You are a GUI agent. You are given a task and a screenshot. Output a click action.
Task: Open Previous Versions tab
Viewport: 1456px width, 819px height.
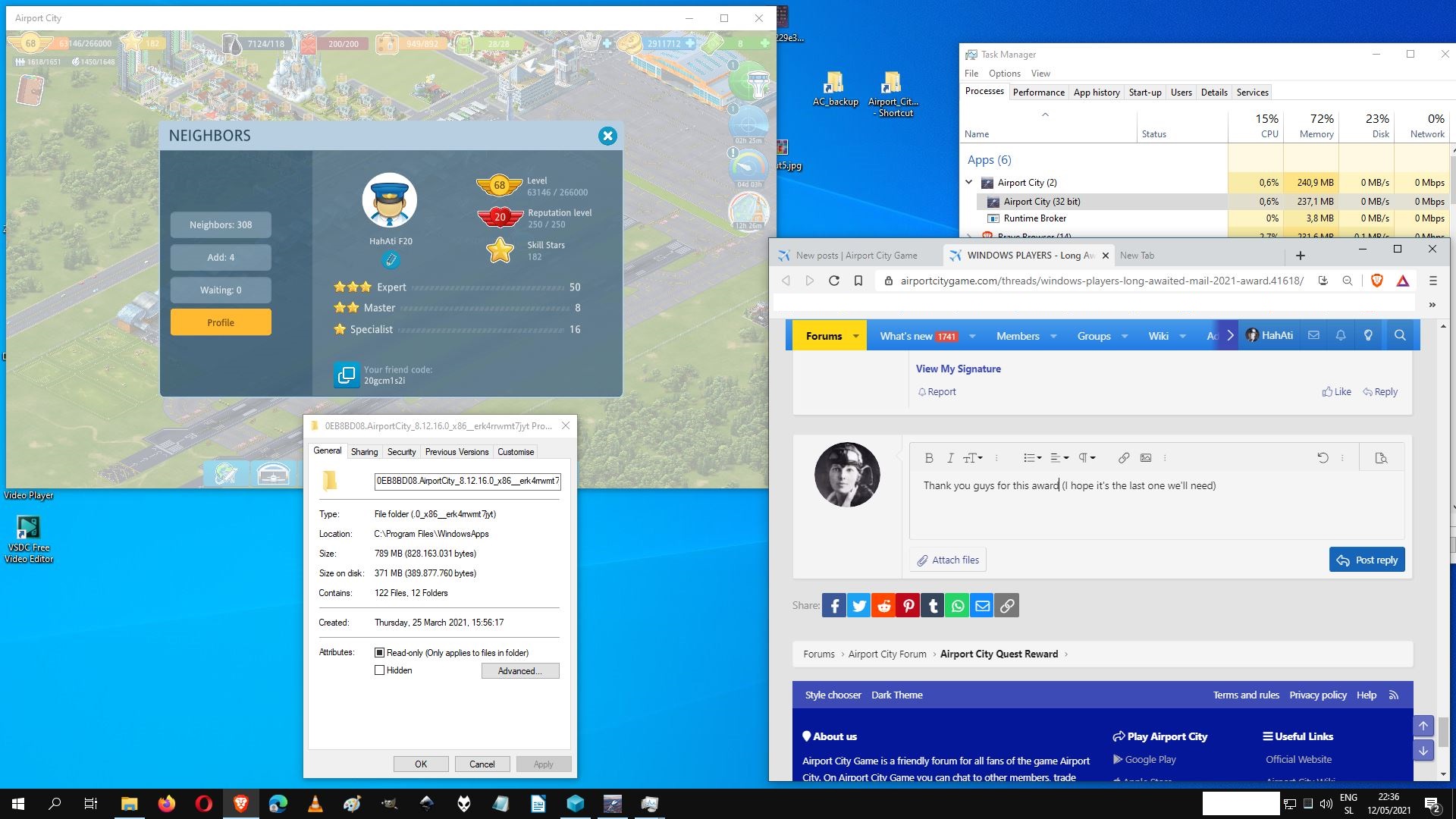(457, 452)
